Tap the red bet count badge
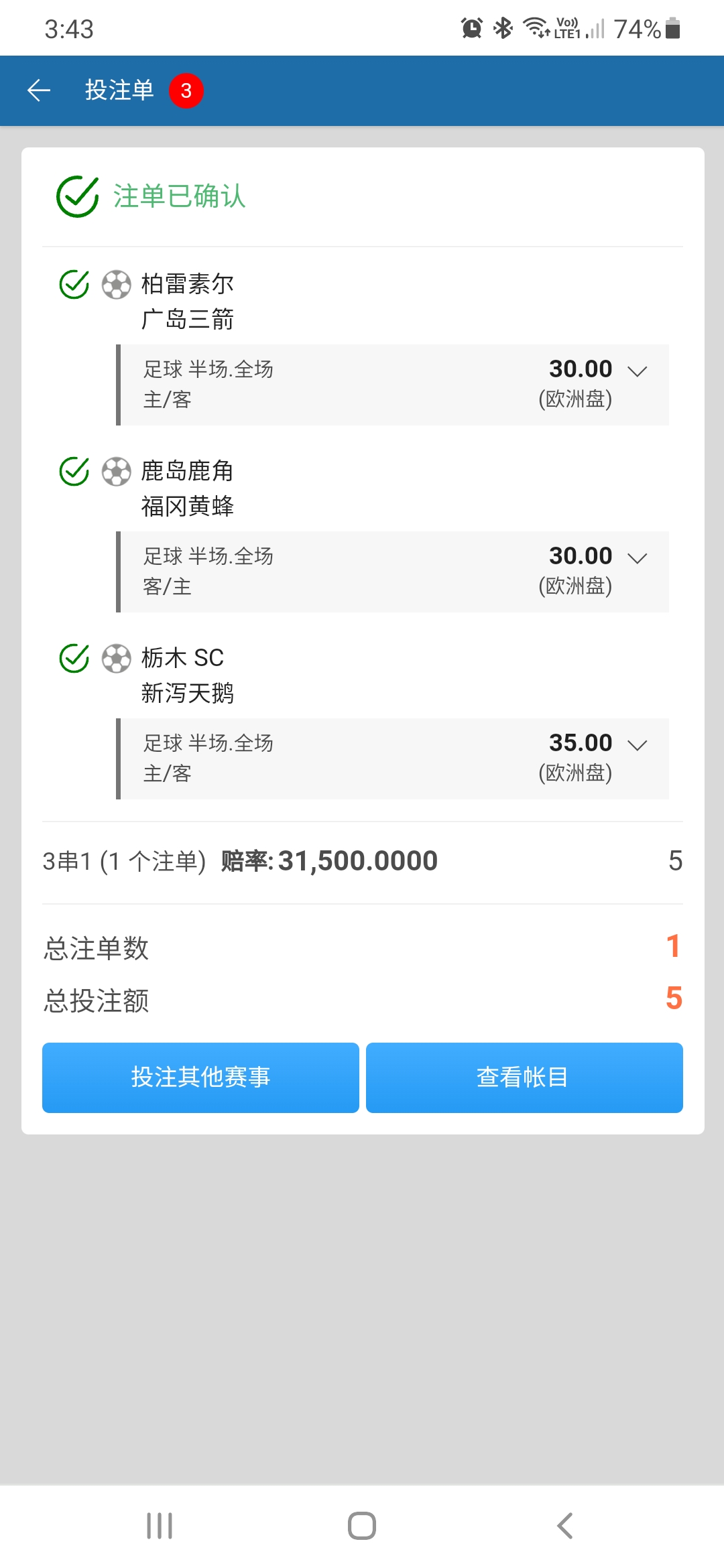724x1568 pixels. [x=186, y=90]
